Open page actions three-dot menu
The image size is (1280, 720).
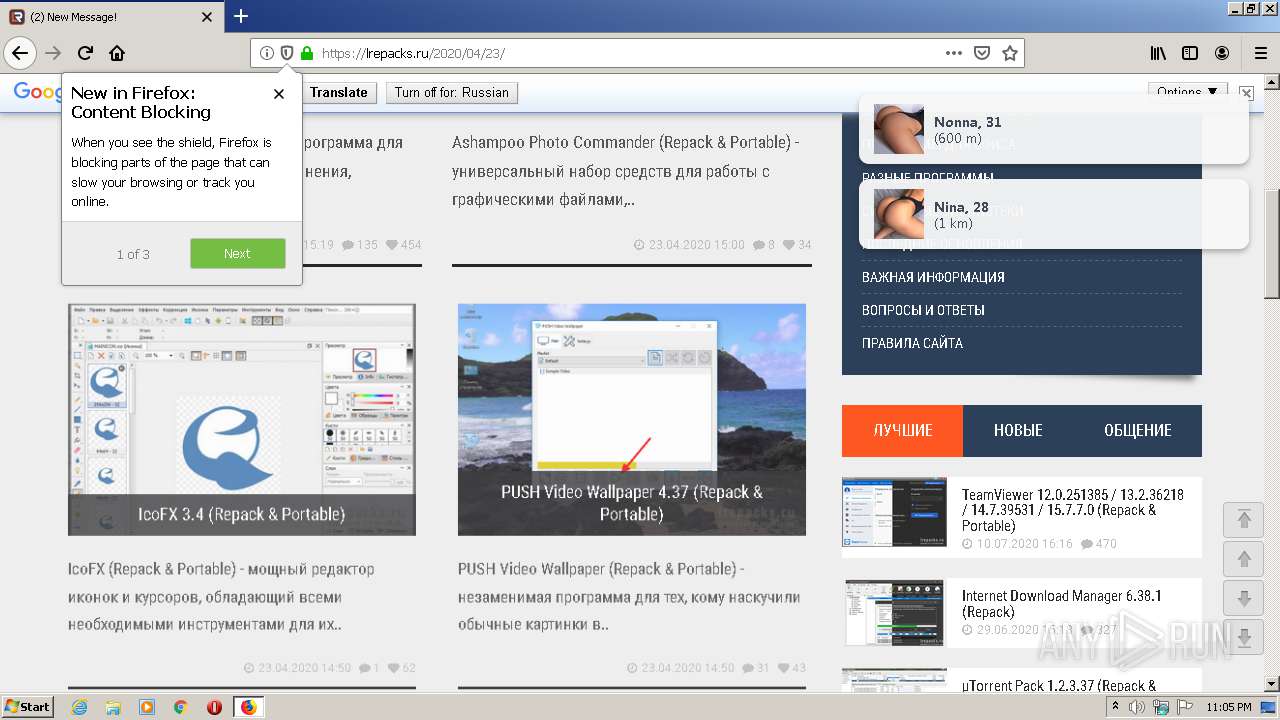(x=954, y=53)
